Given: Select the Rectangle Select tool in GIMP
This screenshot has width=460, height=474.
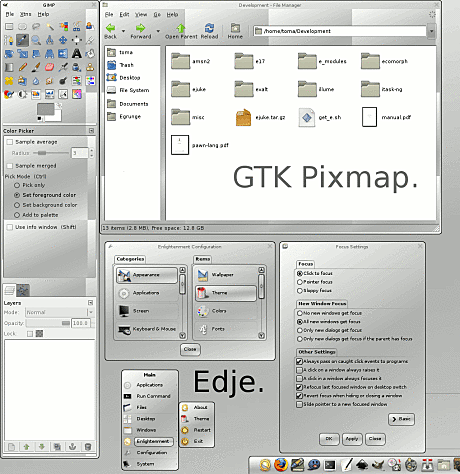Looking at the screenshot, I should tap(9, 26).
